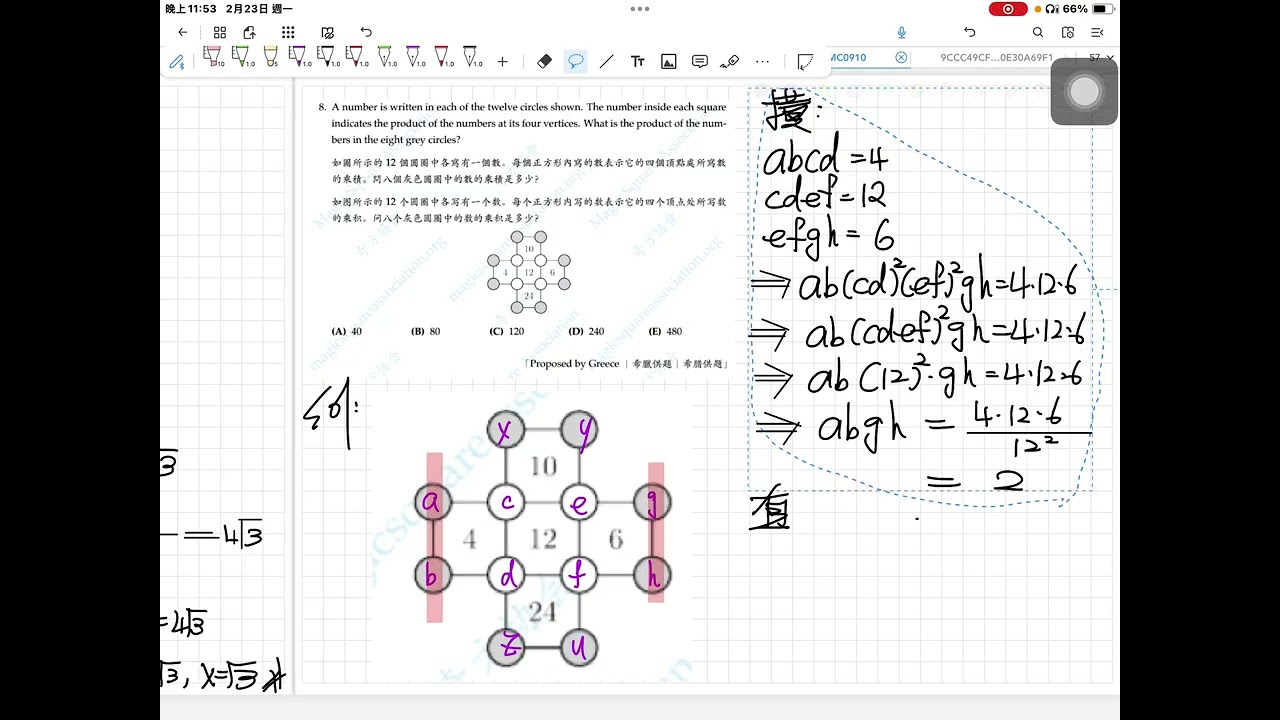Select the black pen with ruler
1280x720 pixels.
pos(328,57)
